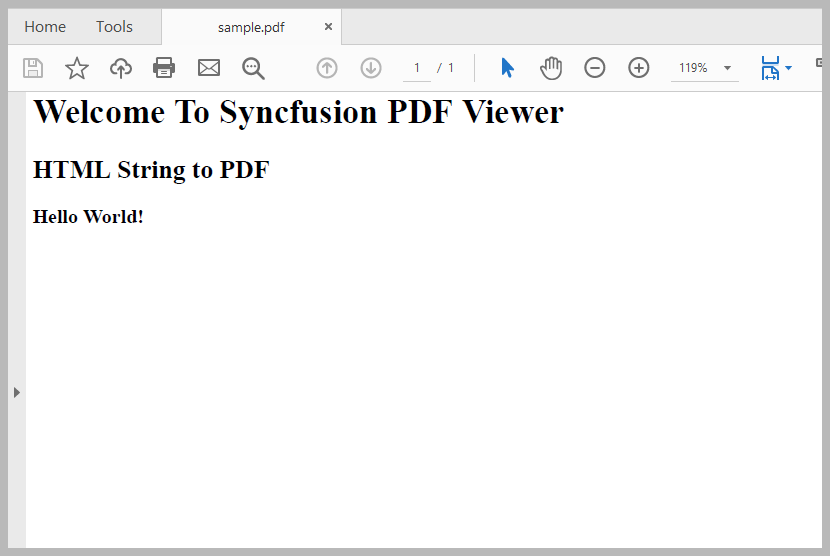This screenshot has width=830, height=556.
Task: Upload file using cloud arrow icon
Action: coord(121,68)
